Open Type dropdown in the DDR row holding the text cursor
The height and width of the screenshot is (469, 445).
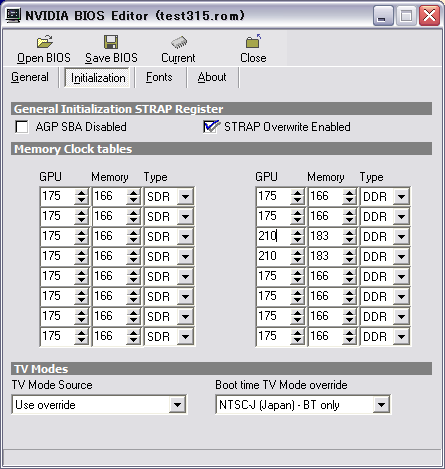(401, 237)
